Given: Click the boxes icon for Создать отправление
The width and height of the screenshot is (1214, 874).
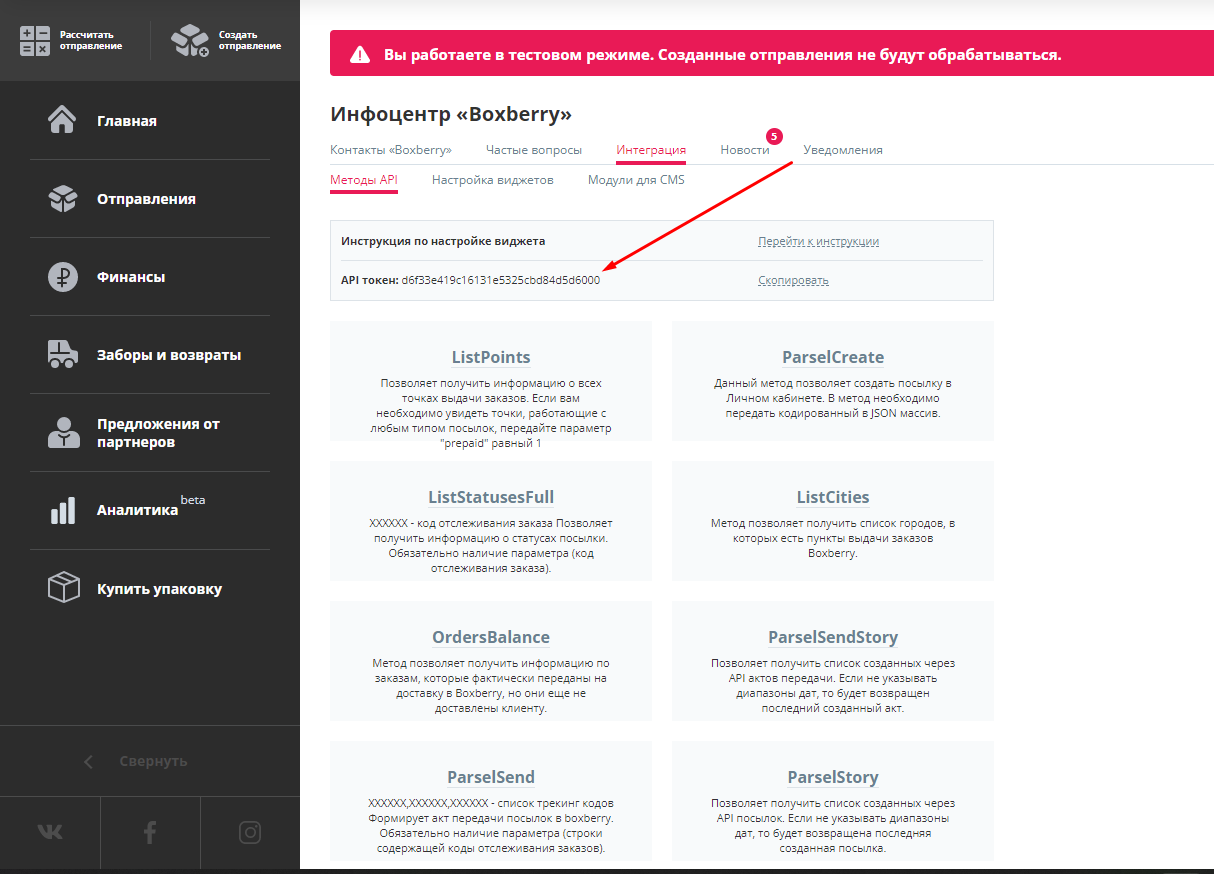Looking at the screenshot, I should 190,40.
